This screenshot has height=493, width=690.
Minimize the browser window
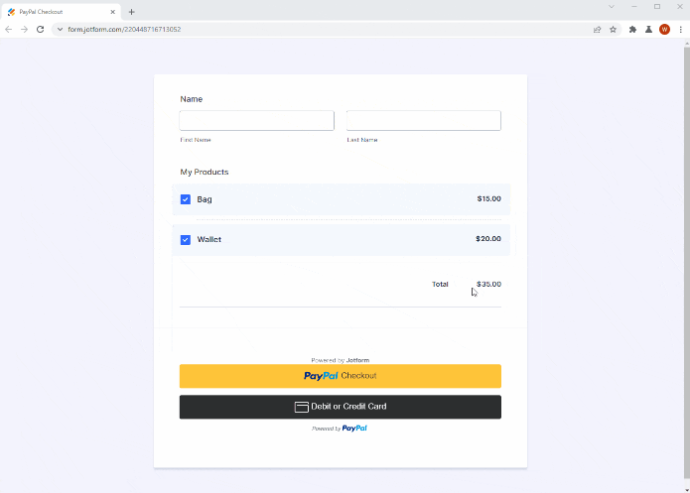point(634,7)
